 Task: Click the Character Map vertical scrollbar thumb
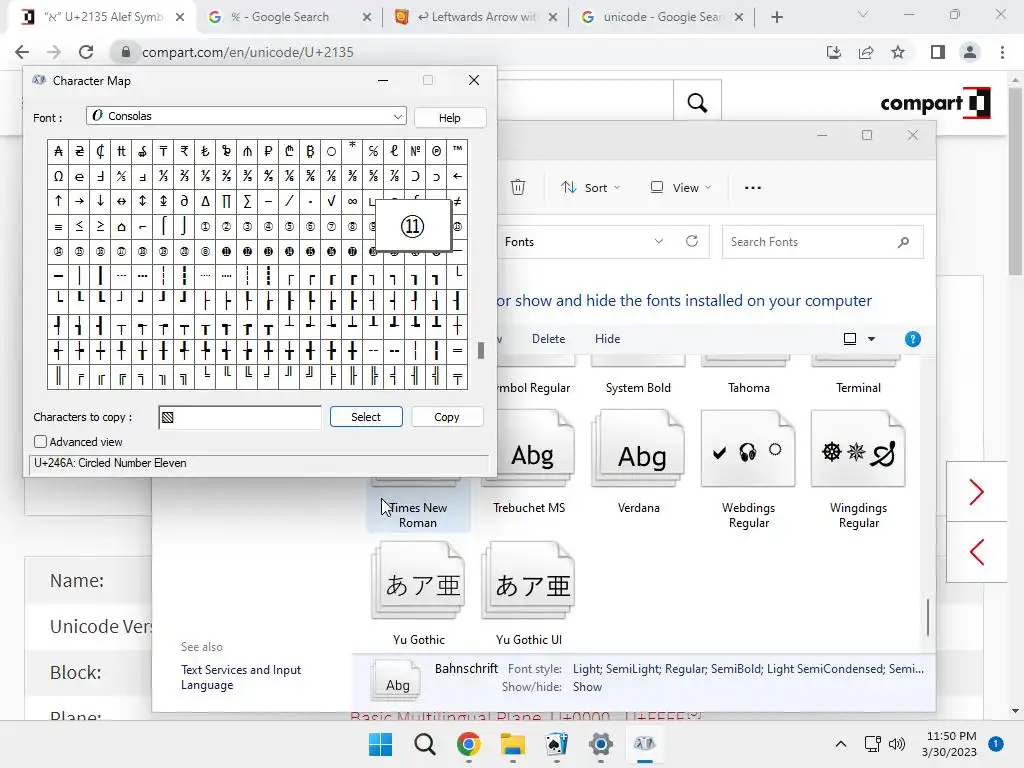481,351
